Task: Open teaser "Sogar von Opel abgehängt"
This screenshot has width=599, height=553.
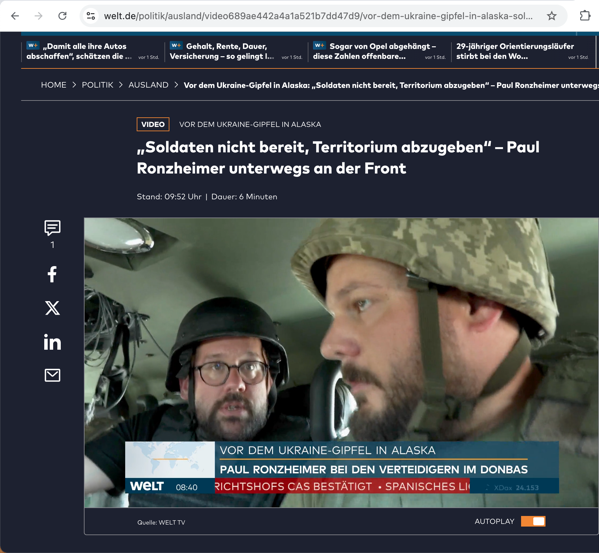Action: pyautogui.click(x=379, y=51)
